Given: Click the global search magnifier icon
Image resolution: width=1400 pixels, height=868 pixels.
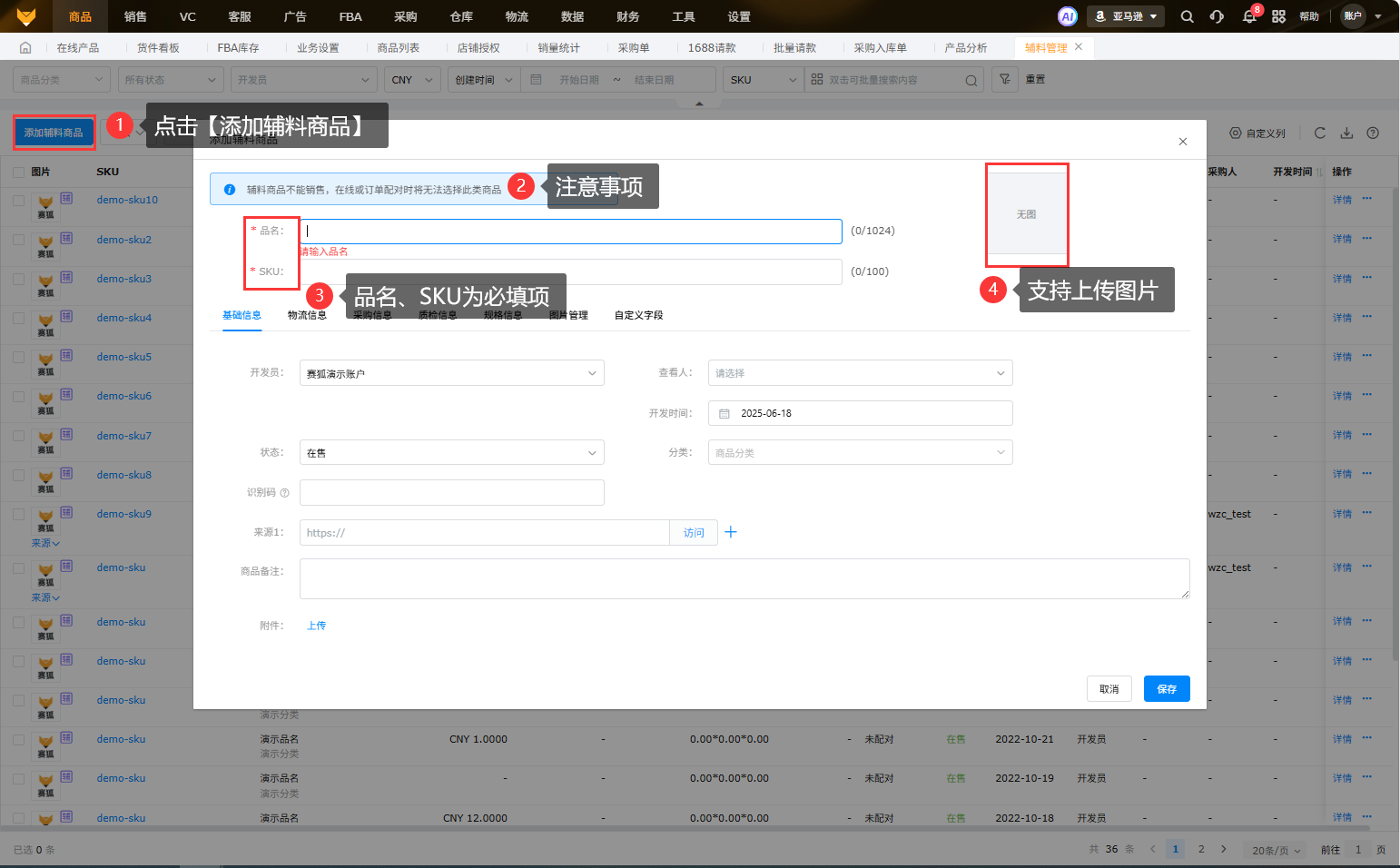Looking at the screenshot, I should point(1187,16).
